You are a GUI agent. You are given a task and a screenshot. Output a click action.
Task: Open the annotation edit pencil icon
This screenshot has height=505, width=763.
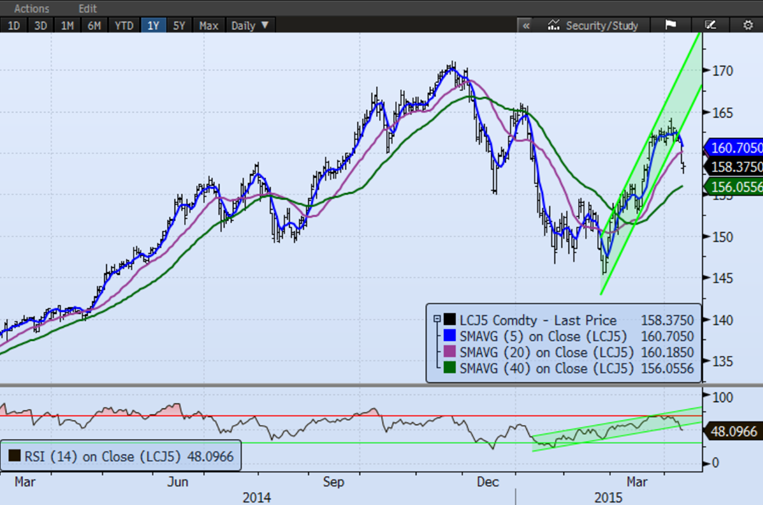coord(711,24)
